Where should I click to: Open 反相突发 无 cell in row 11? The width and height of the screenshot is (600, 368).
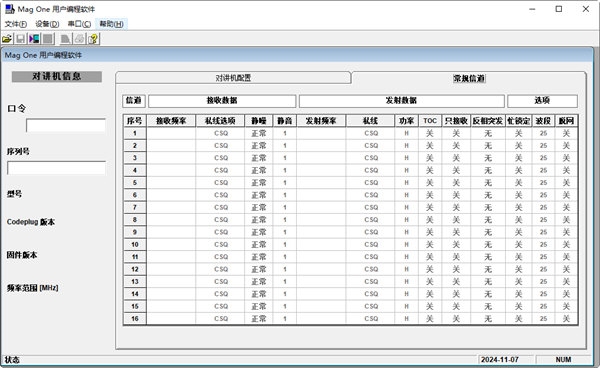pyautogui.click(x=488, y=257)
